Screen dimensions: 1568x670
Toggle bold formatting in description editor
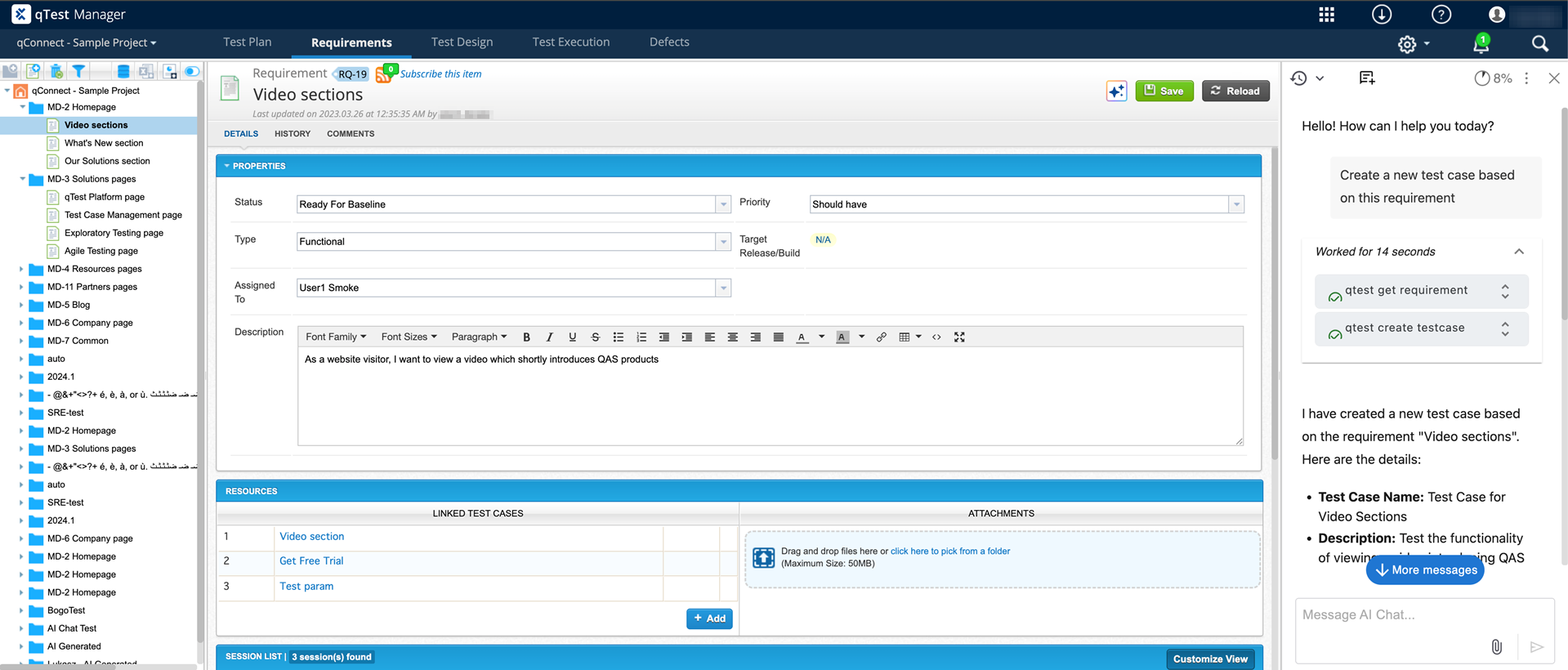tap(526, 337)
